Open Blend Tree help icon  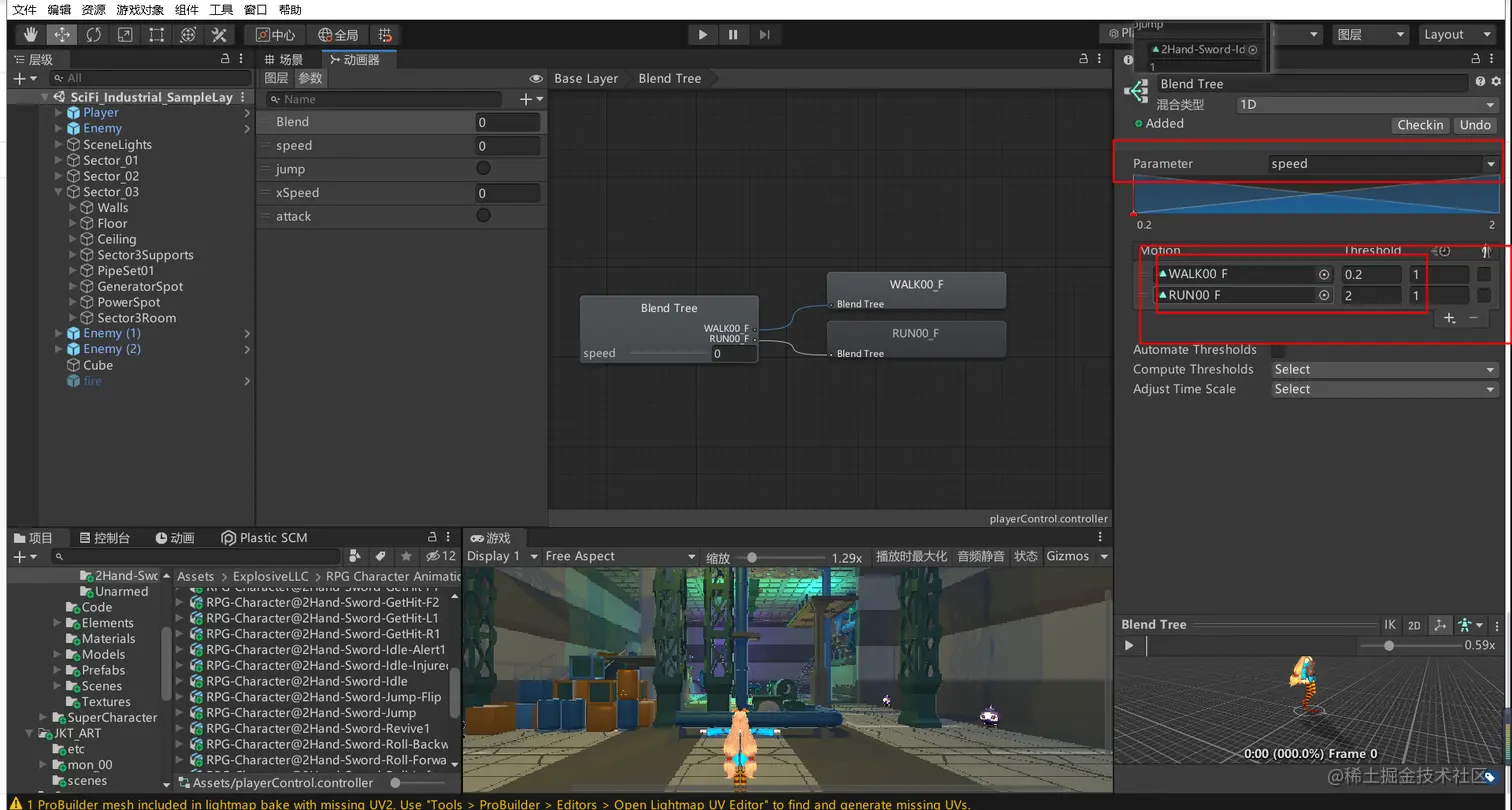pos(1480,82)
